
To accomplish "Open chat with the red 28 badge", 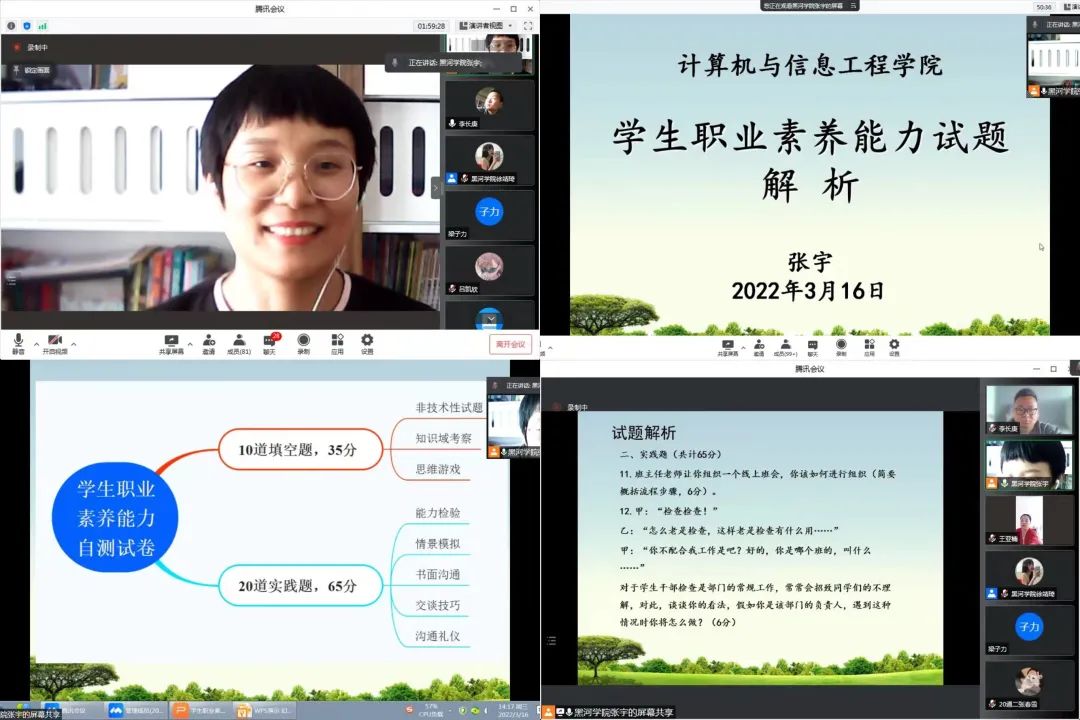I will [270, 343].
